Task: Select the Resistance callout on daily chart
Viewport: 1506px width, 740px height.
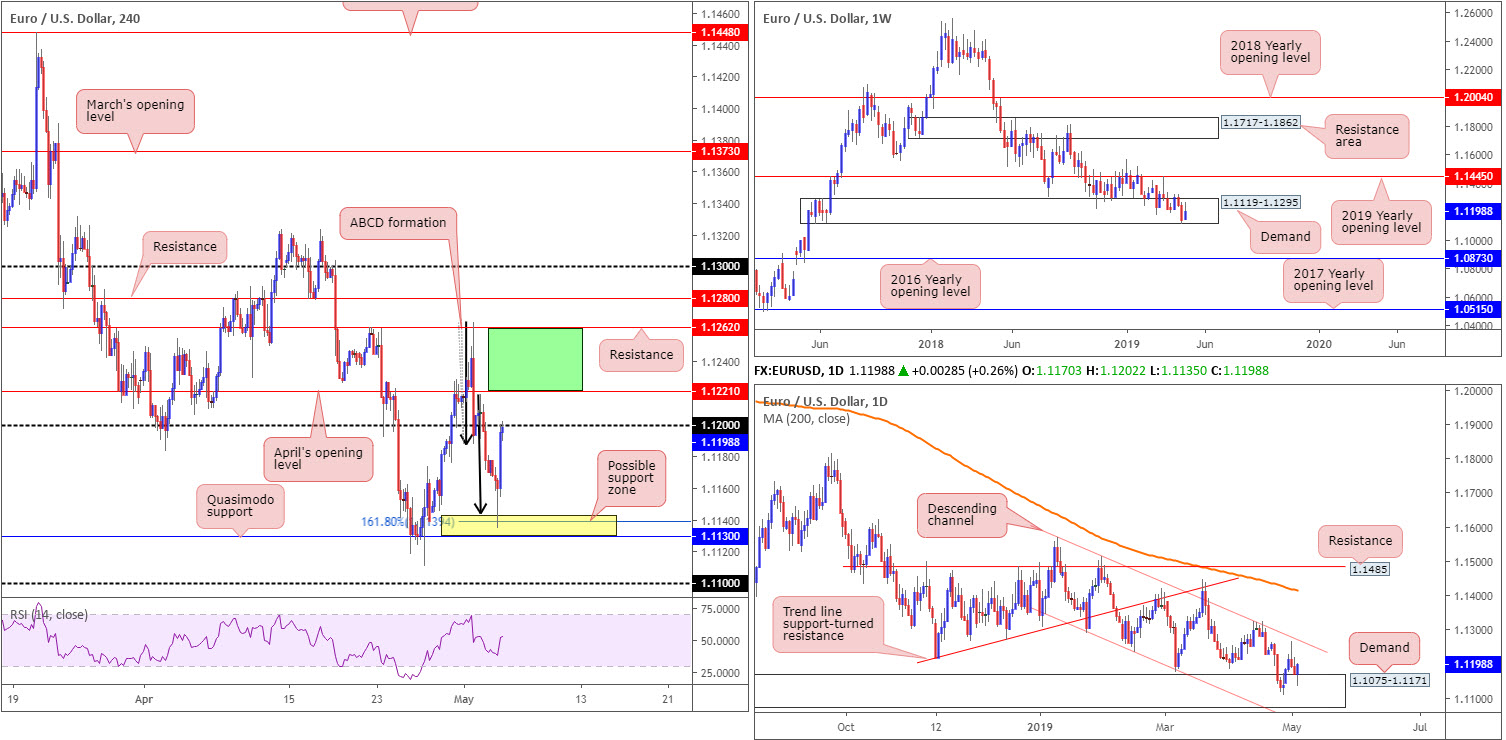Action: tap(1361, 540)
